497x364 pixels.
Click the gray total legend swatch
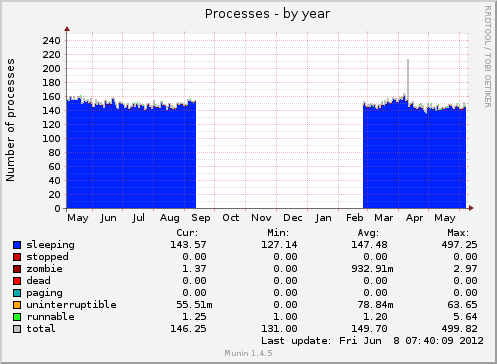coord(17,329)
